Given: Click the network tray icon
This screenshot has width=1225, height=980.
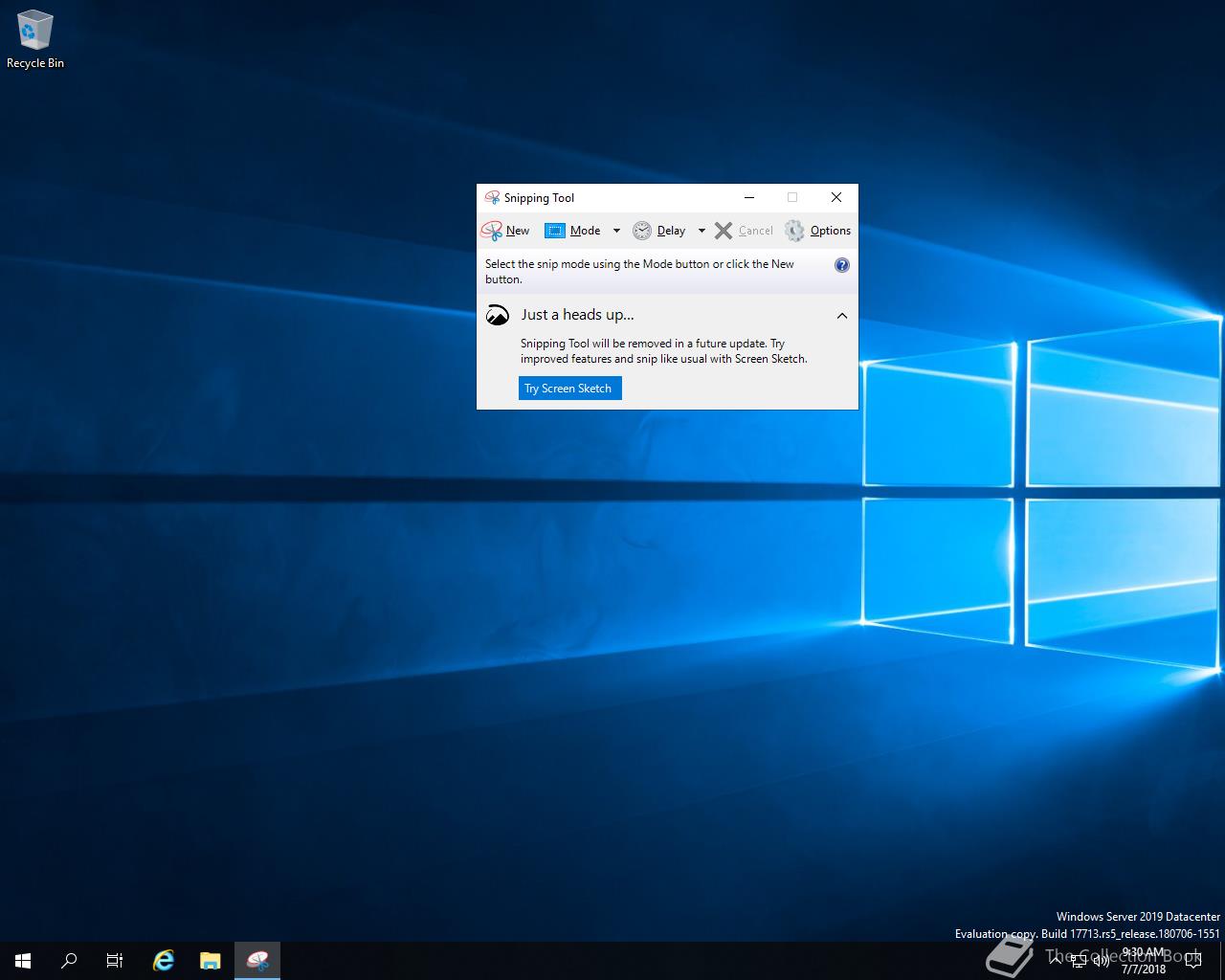Looking at the screenshot, I should pyautogui.click(x=1079, y=960).
